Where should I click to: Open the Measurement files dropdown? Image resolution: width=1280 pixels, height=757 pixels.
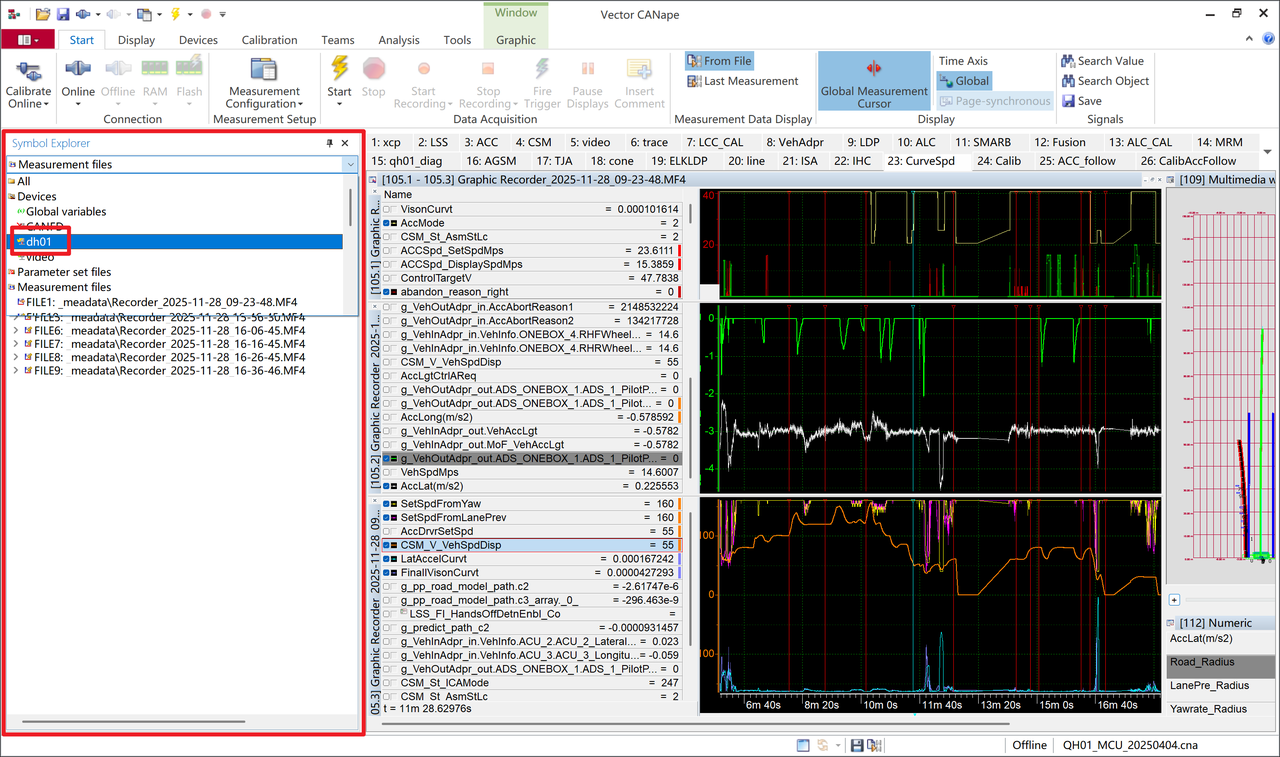coord(350,164)
